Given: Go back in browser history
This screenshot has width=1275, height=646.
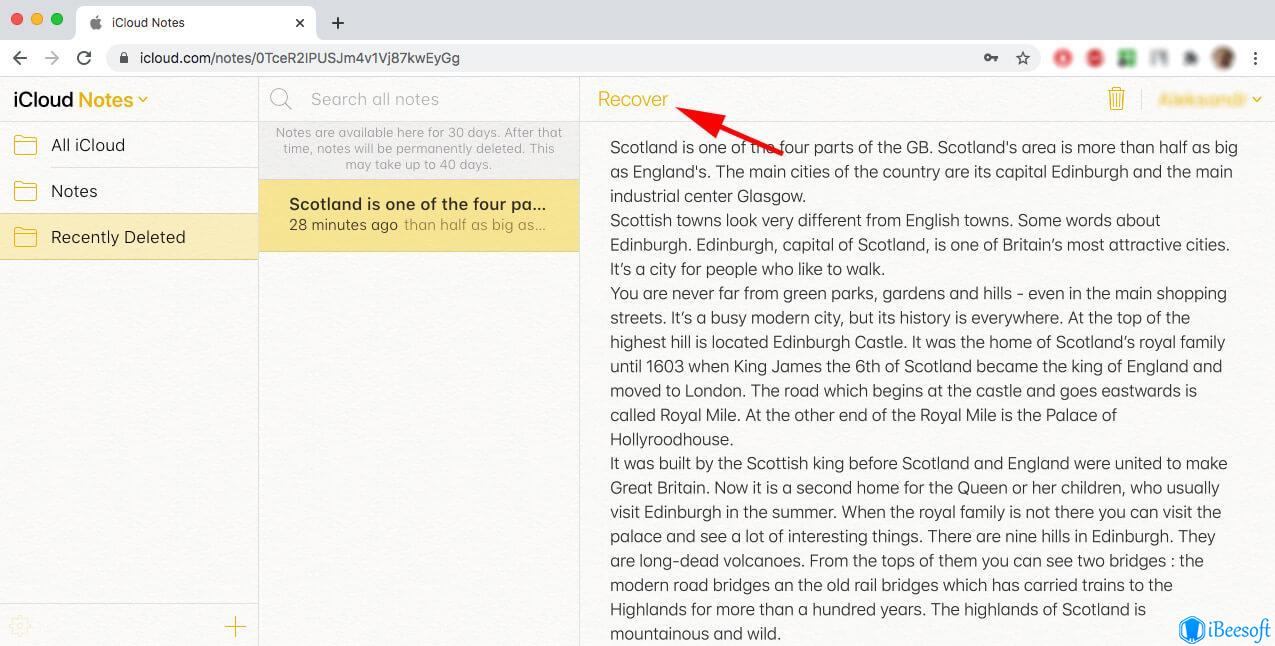Looking at the screenshot, I should [20, 58].
